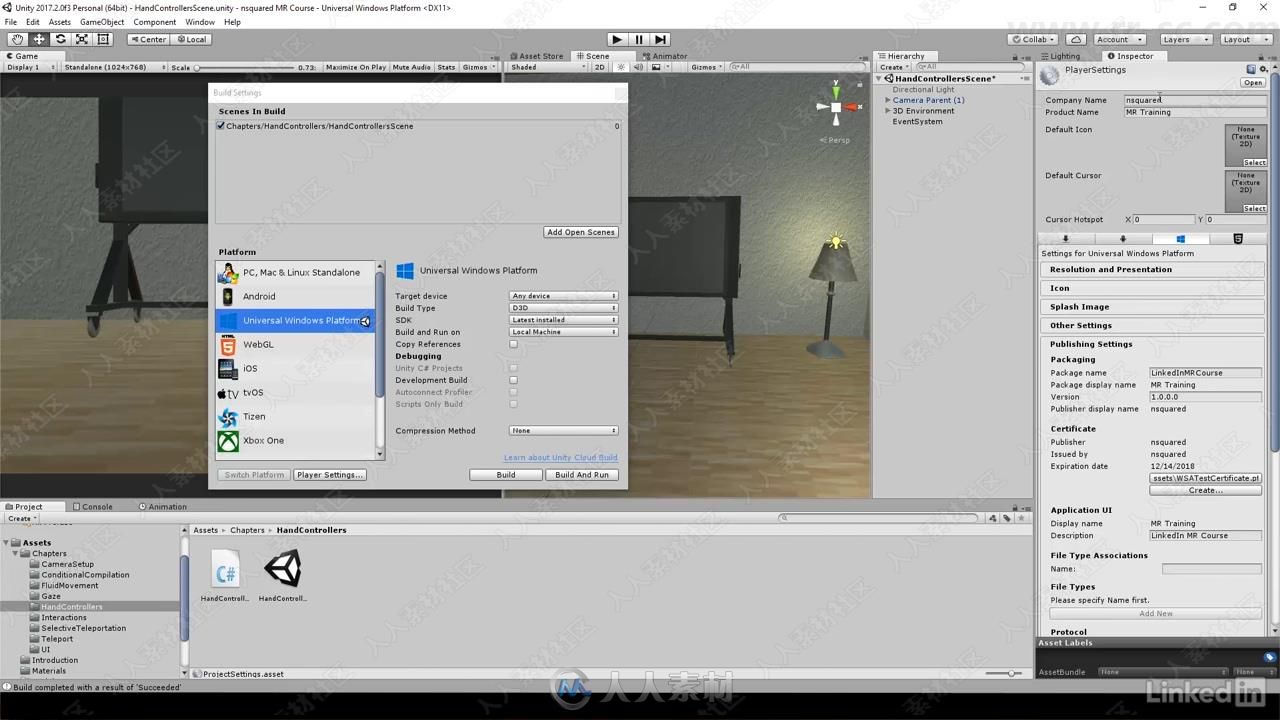Select iOS platform

(296, 368)
